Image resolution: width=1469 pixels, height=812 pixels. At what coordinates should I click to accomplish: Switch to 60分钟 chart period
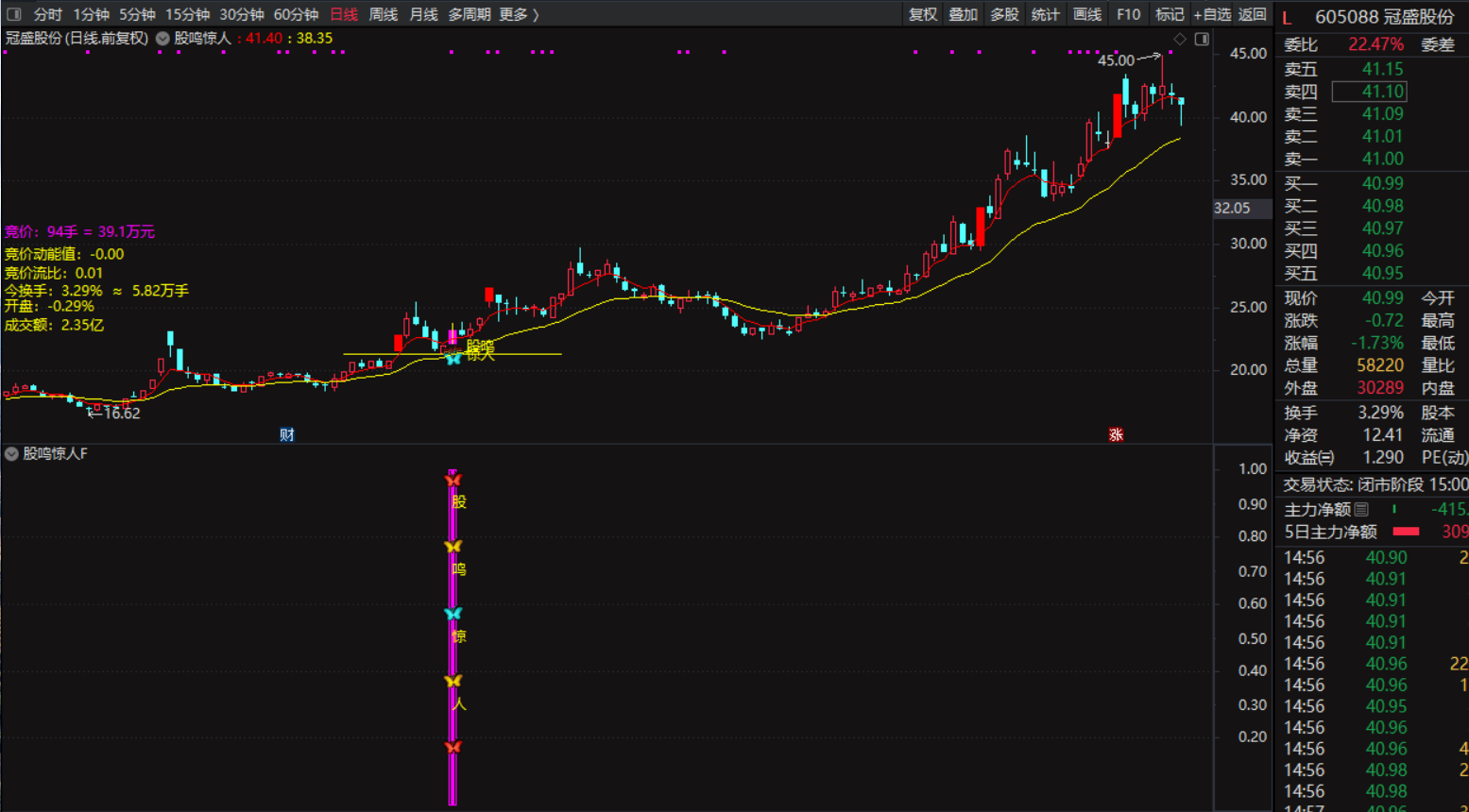296,14
